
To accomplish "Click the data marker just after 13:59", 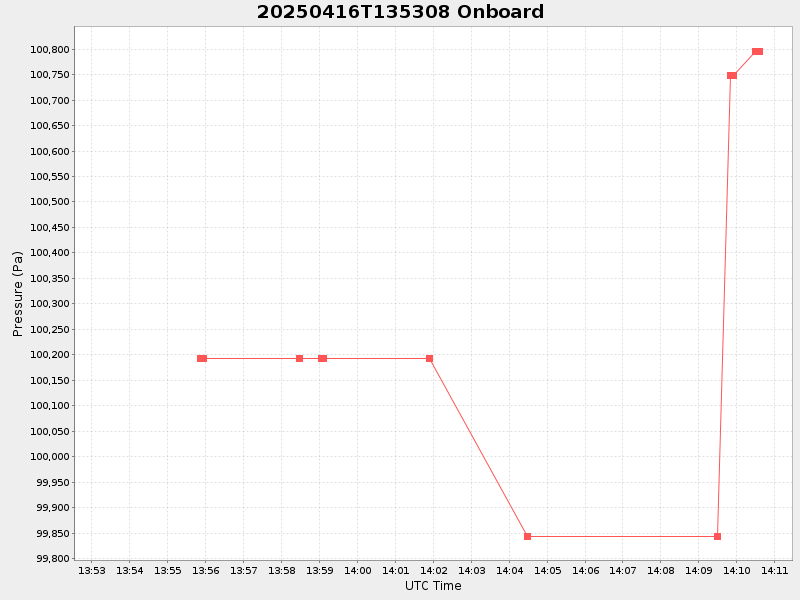I will [x=322, y=359].
